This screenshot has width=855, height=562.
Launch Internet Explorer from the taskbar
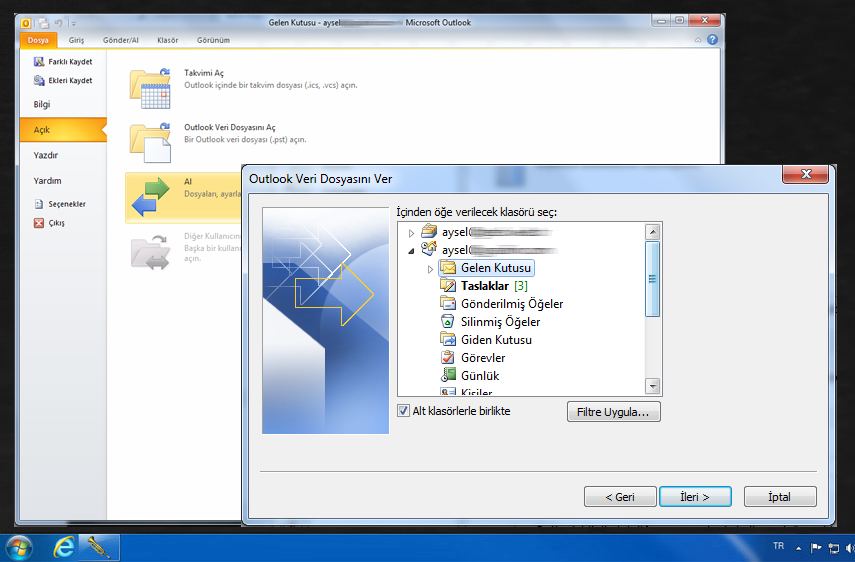[x=63, y=548]
